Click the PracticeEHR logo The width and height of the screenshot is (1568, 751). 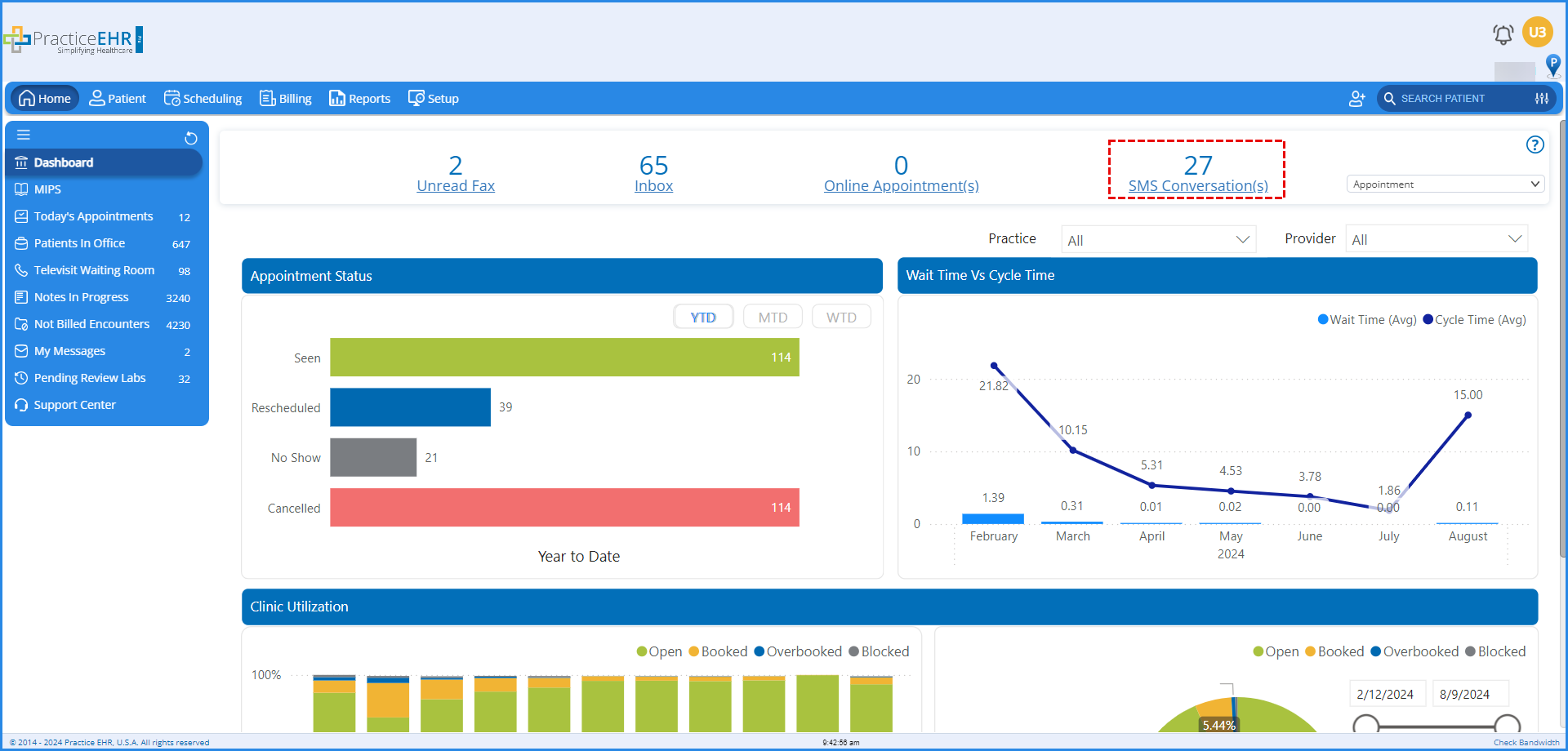pyautogui.click(x=73, y=39)
